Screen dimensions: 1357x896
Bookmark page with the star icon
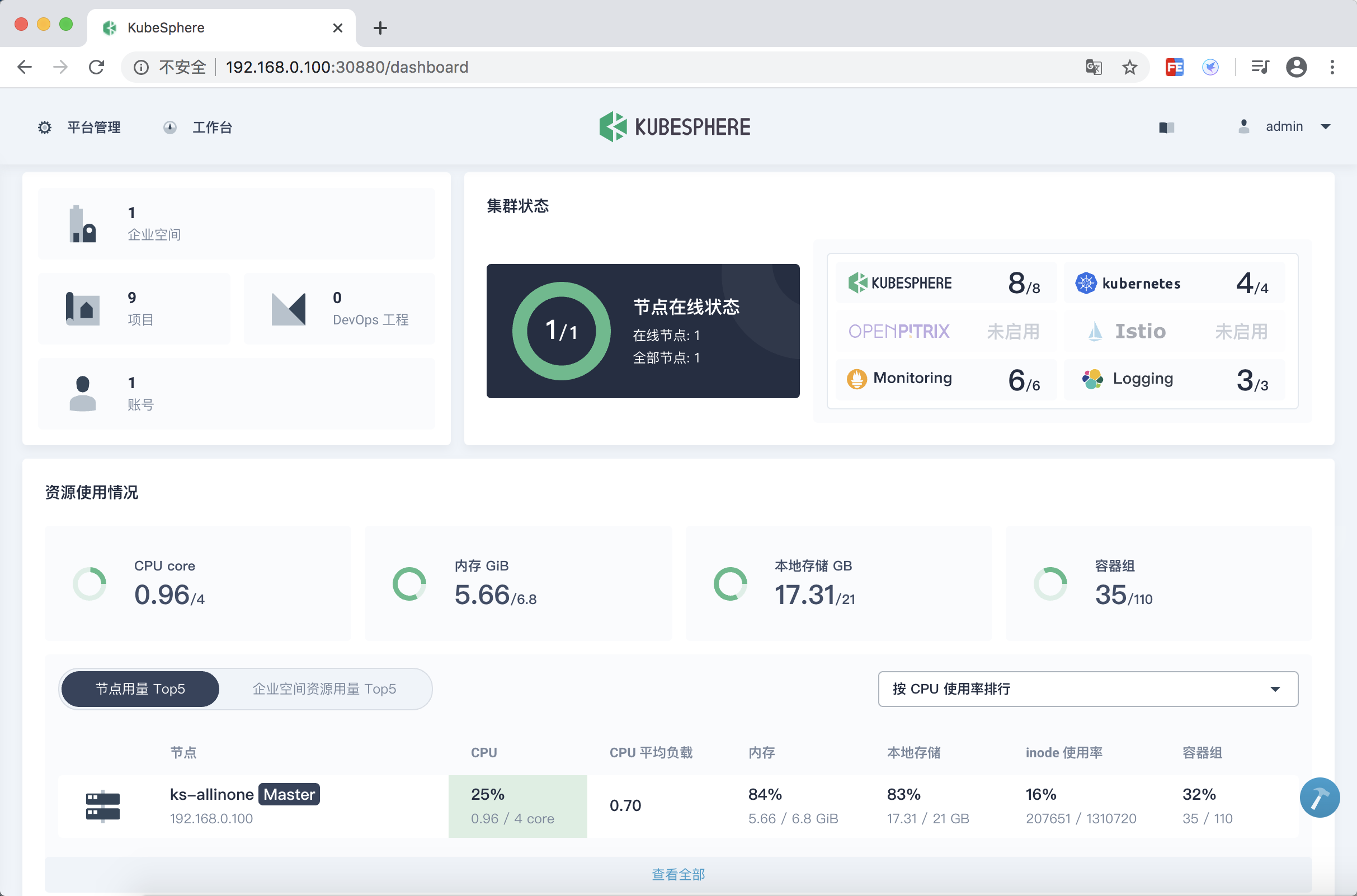(x=1129, y=68)
